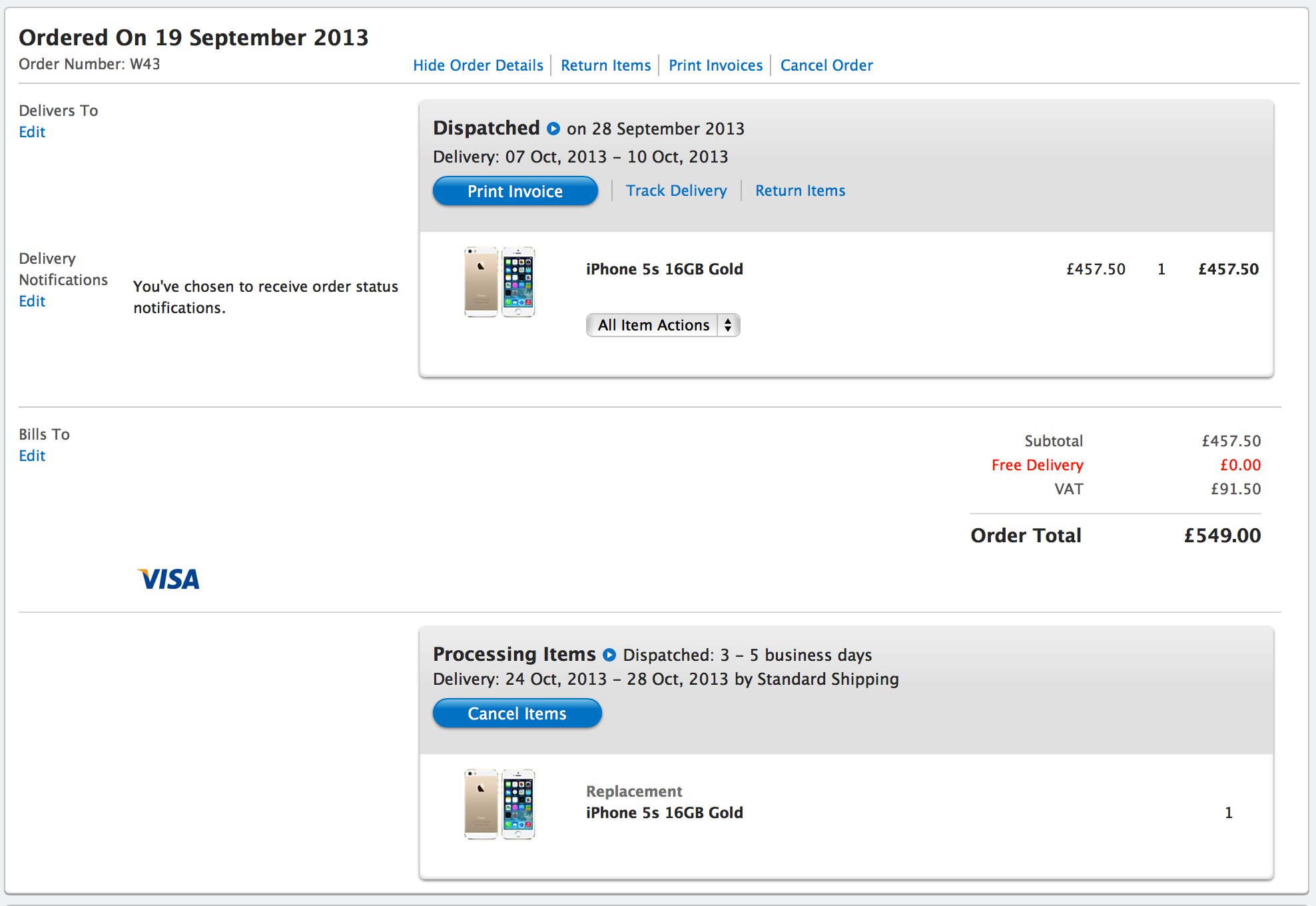
Task: Click the VISA card logo
Action: tap(168, 579)
